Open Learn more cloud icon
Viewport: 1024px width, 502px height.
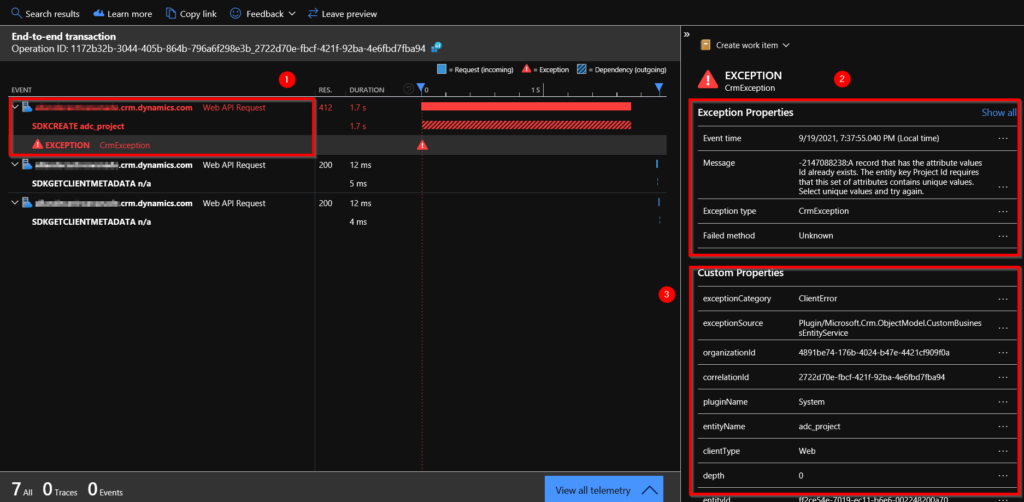pyautogui.click(x=99, y=13)
